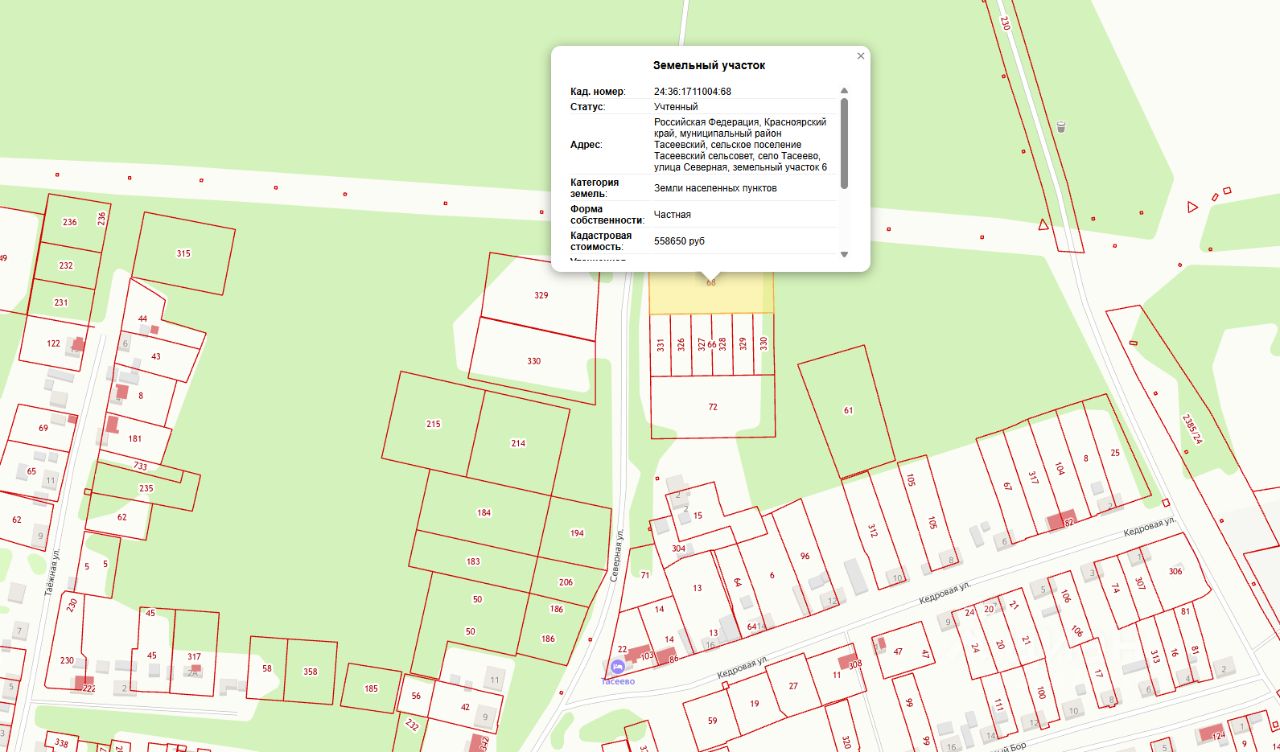
Task: Close the Земельный участок info popup
Action: click(860, 57)
